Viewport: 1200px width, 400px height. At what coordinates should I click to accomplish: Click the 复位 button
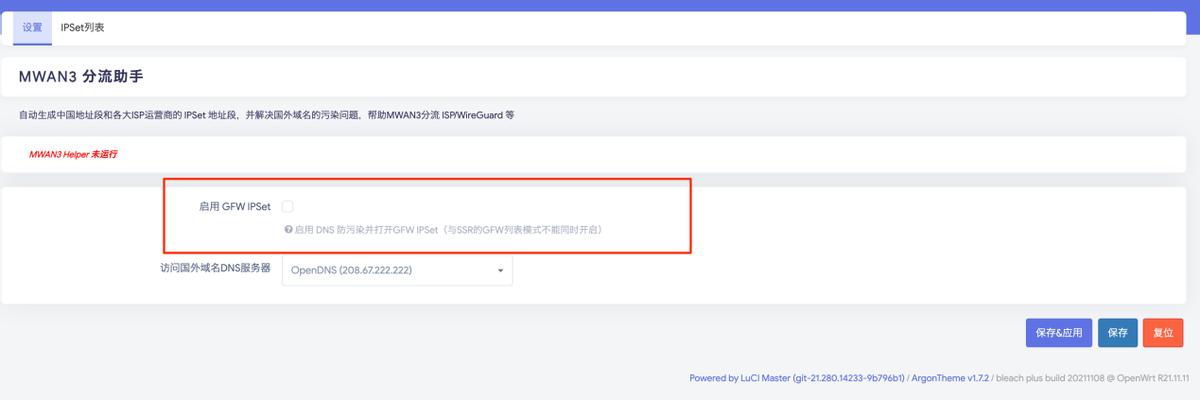click(x=1163, y=332)
